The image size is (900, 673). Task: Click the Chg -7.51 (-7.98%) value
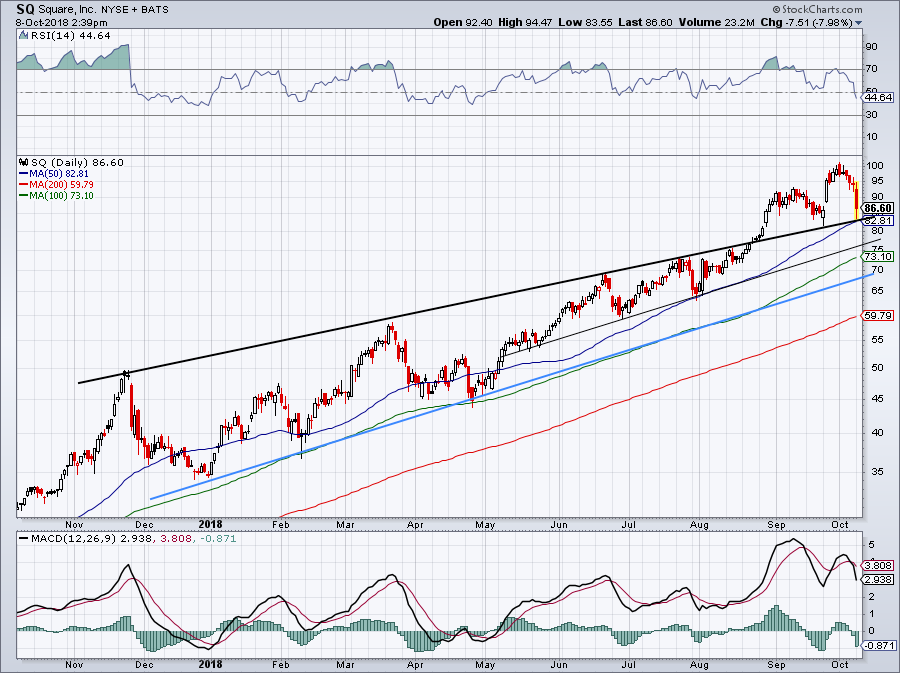tap(807, 22)
